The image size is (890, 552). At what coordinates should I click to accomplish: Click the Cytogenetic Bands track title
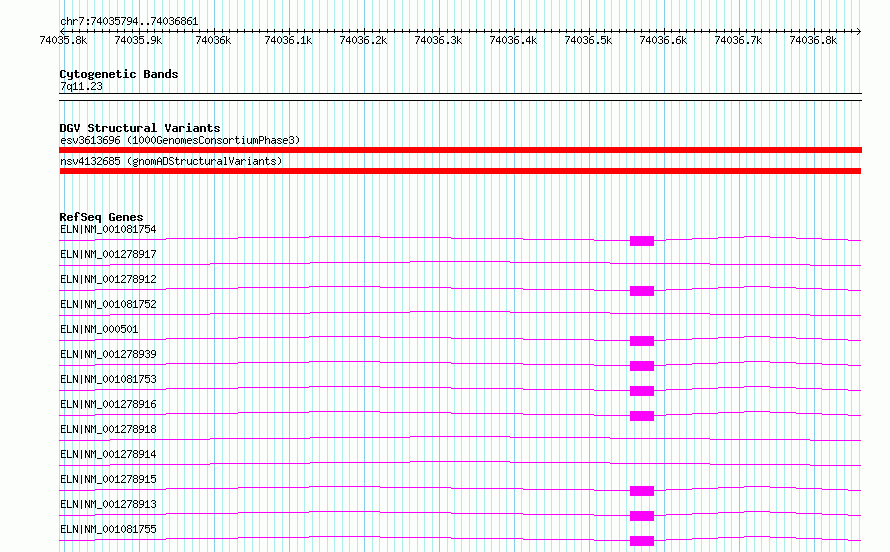point(119,74)
